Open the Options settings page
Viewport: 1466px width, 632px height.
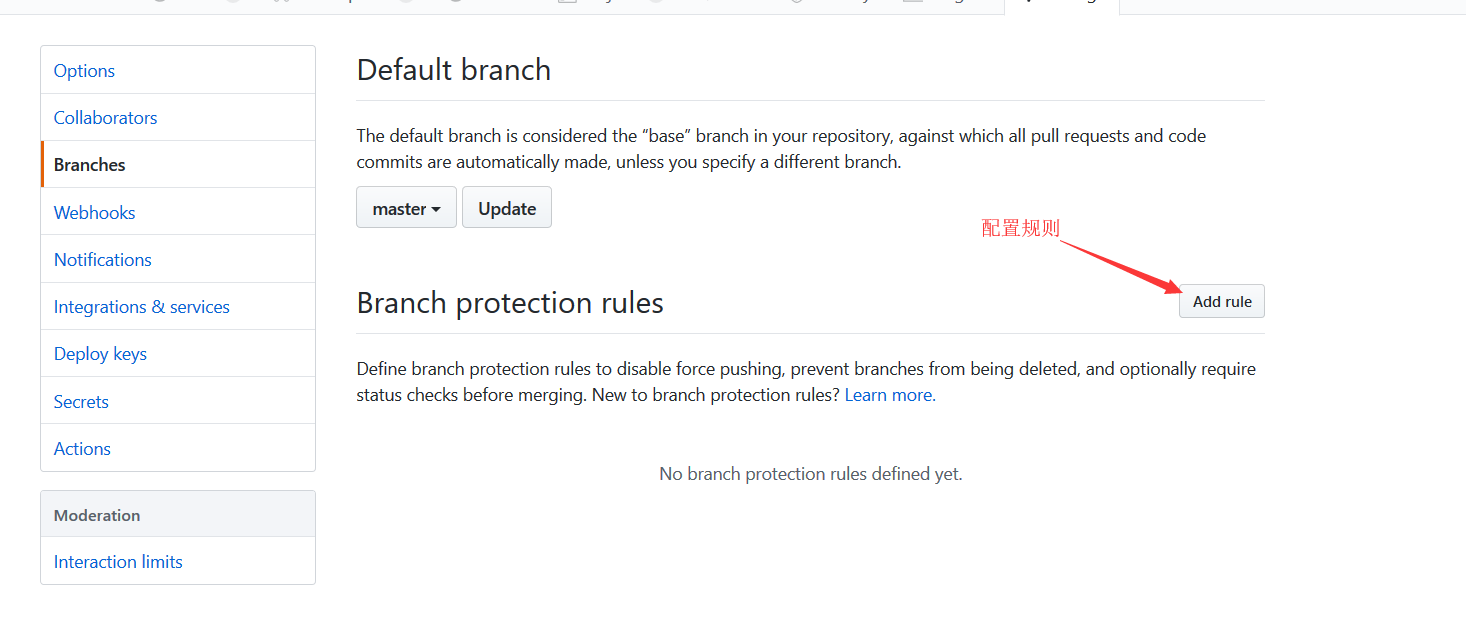83,70
